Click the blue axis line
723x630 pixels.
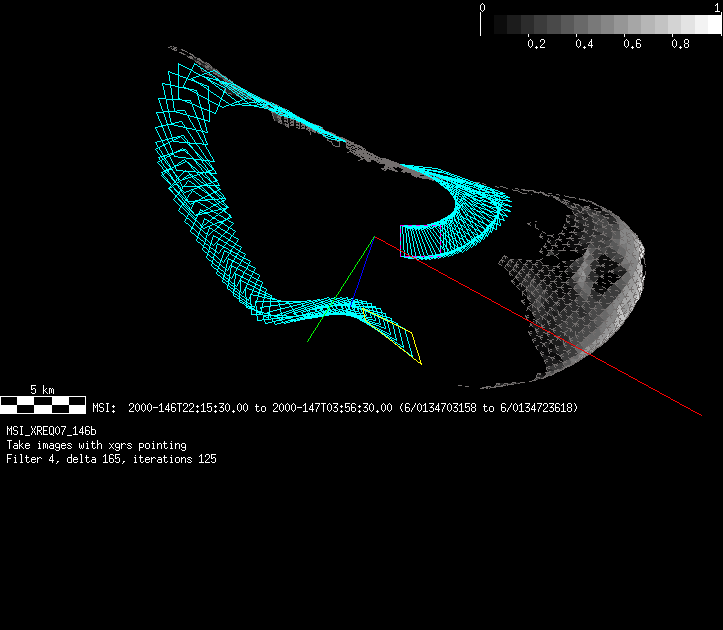(363, 272)
